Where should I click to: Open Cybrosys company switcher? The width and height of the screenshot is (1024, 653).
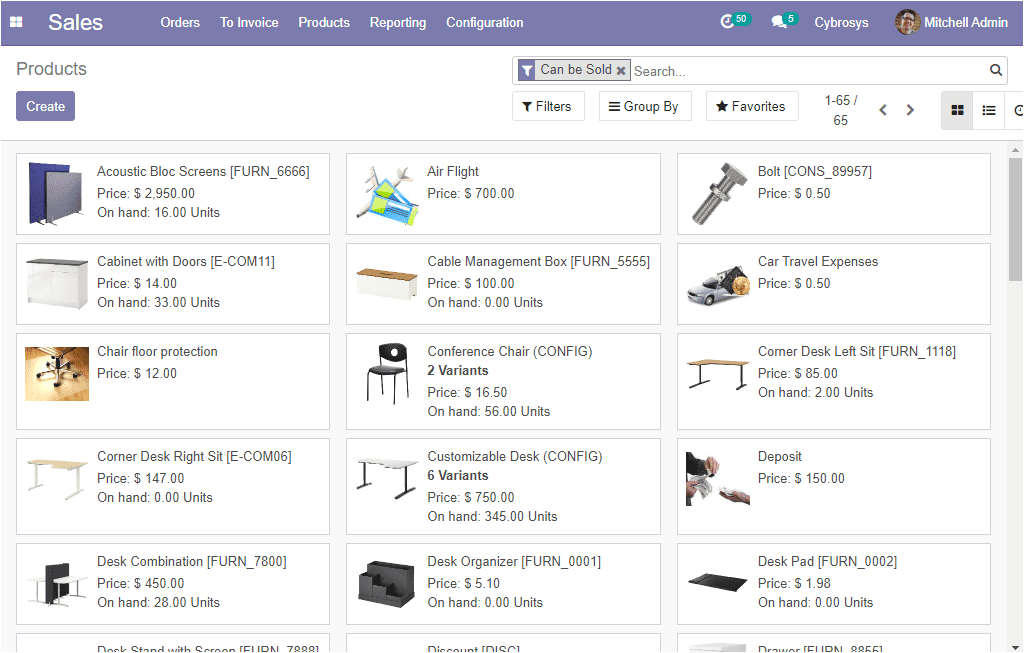click(x=841, y=22)
